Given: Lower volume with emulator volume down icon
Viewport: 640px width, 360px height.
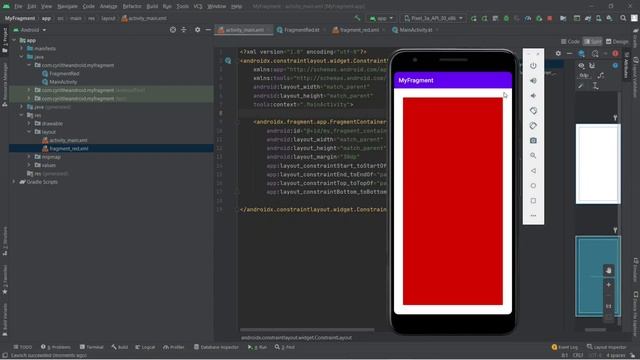Looking at the screenshot, I should click(533, 96).
